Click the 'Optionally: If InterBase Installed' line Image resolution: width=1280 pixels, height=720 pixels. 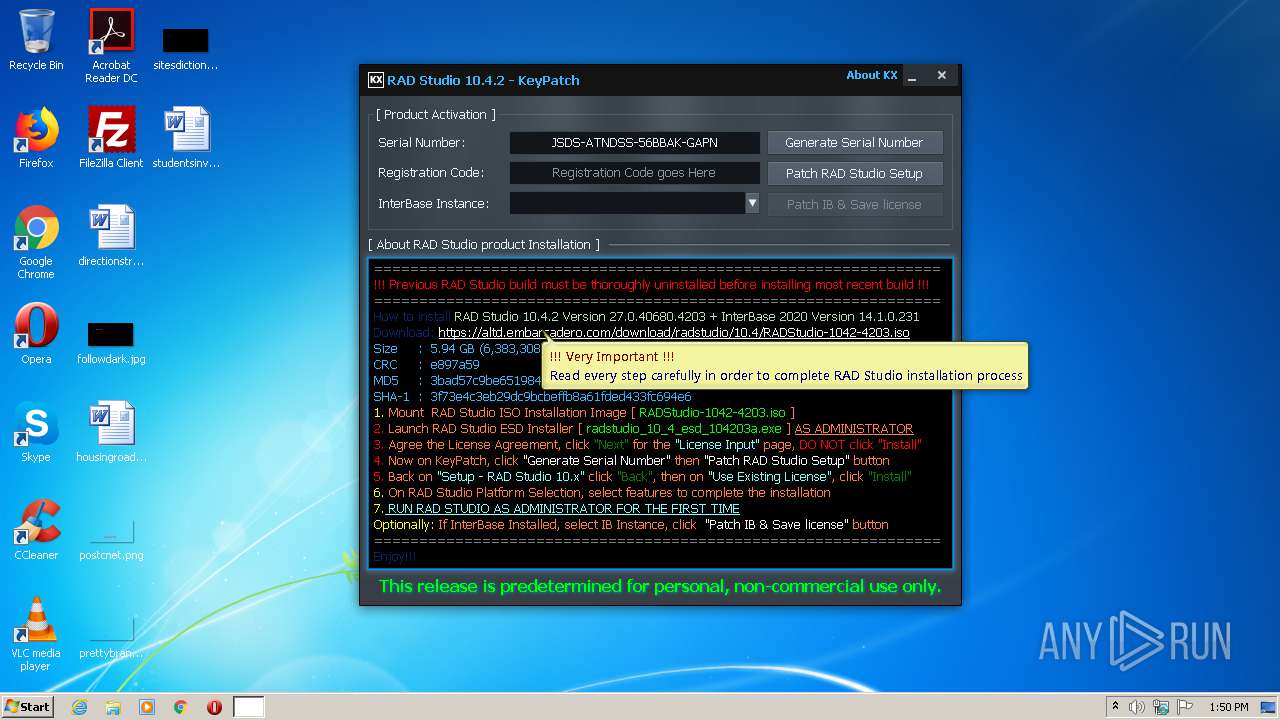coord(630,525)
